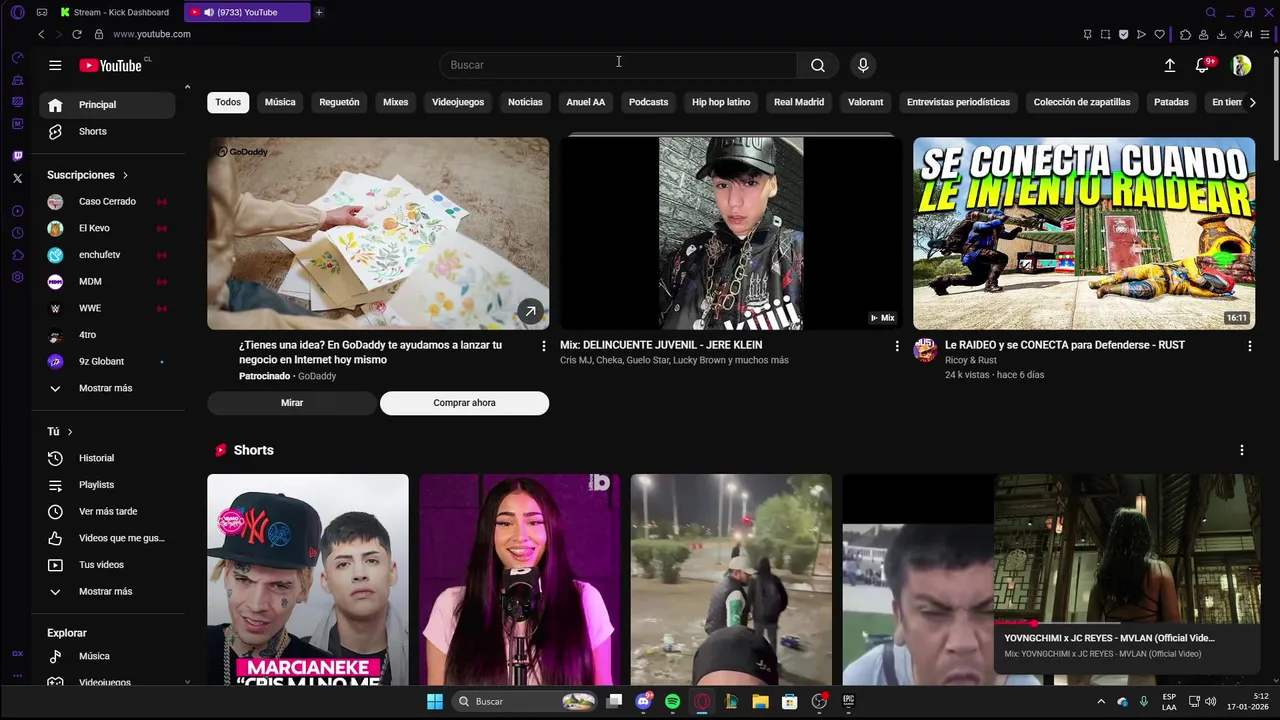Open options for the RUST raid video
Screen dimensions: 1280x720
(1249, 346)
